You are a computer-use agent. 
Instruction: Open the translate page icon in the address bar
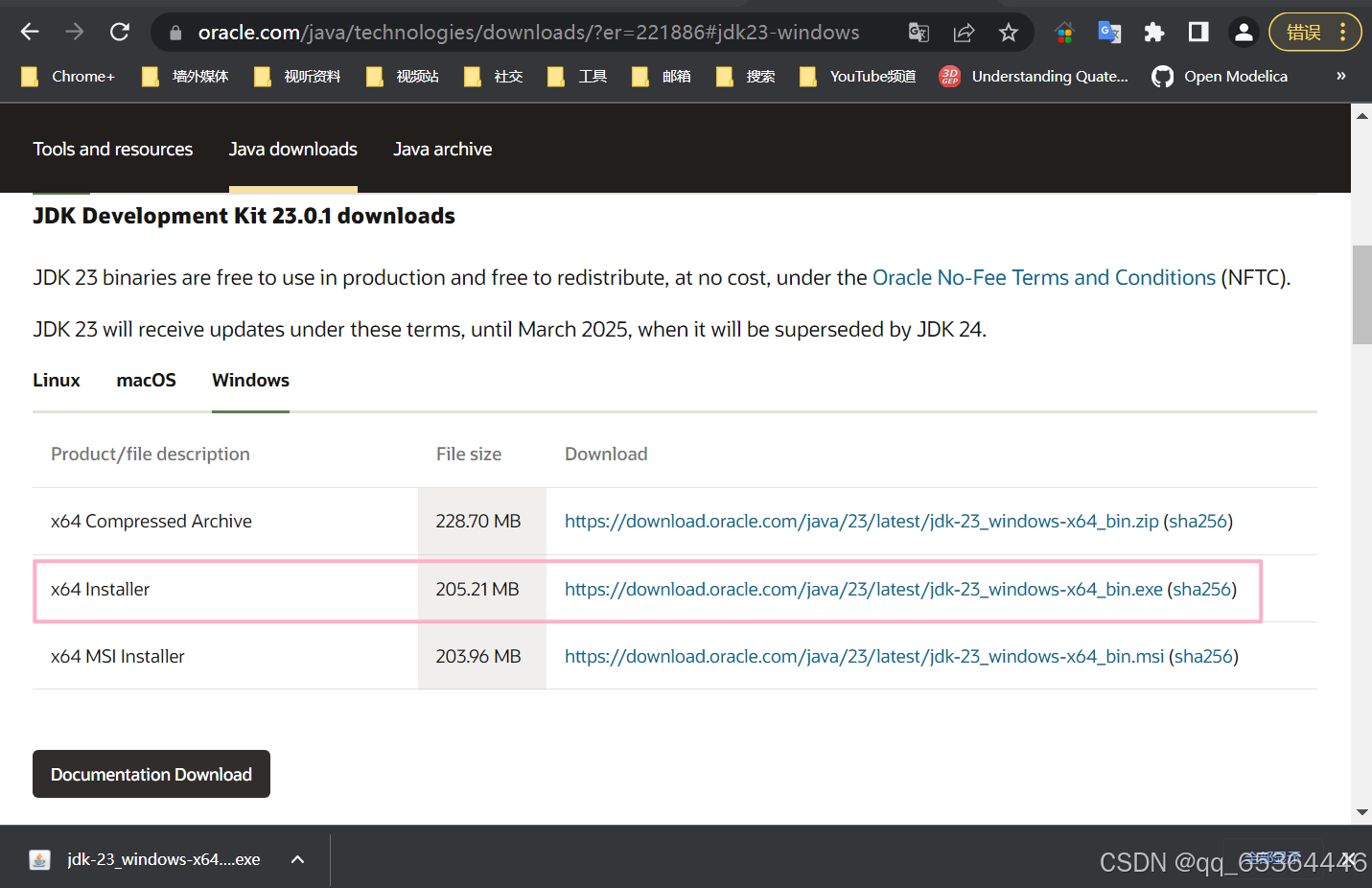tap(919, 33)
